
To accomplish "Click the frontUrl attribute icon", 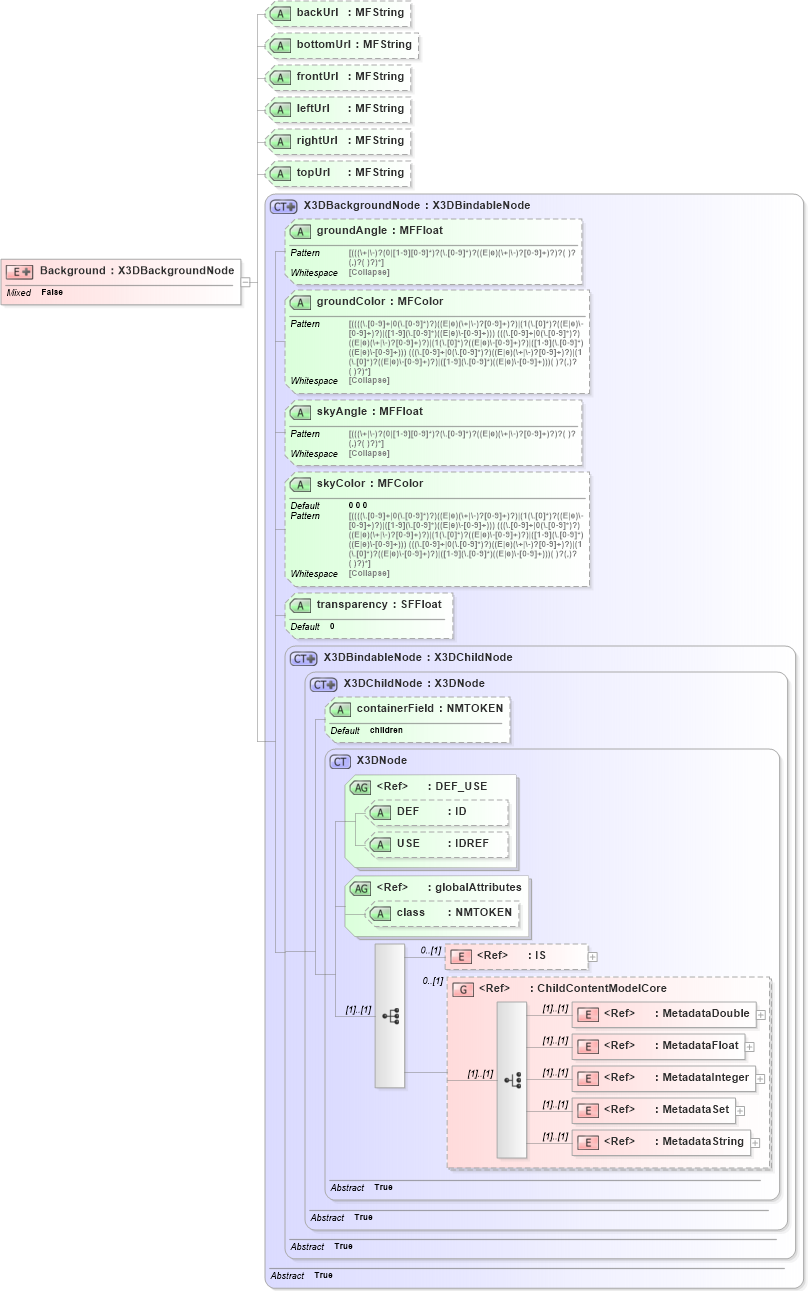I will click(281, 77).
